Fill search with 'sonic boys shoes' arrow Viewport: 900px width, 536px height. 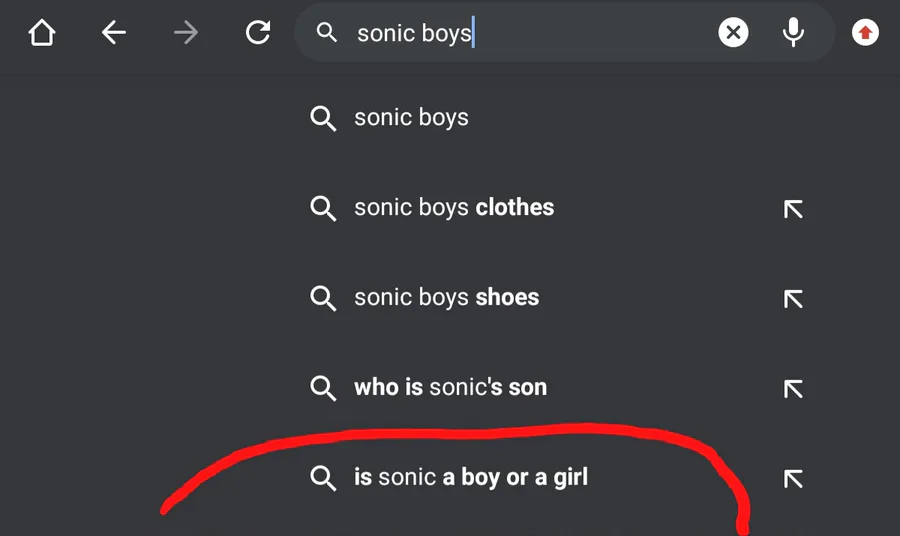793,299
